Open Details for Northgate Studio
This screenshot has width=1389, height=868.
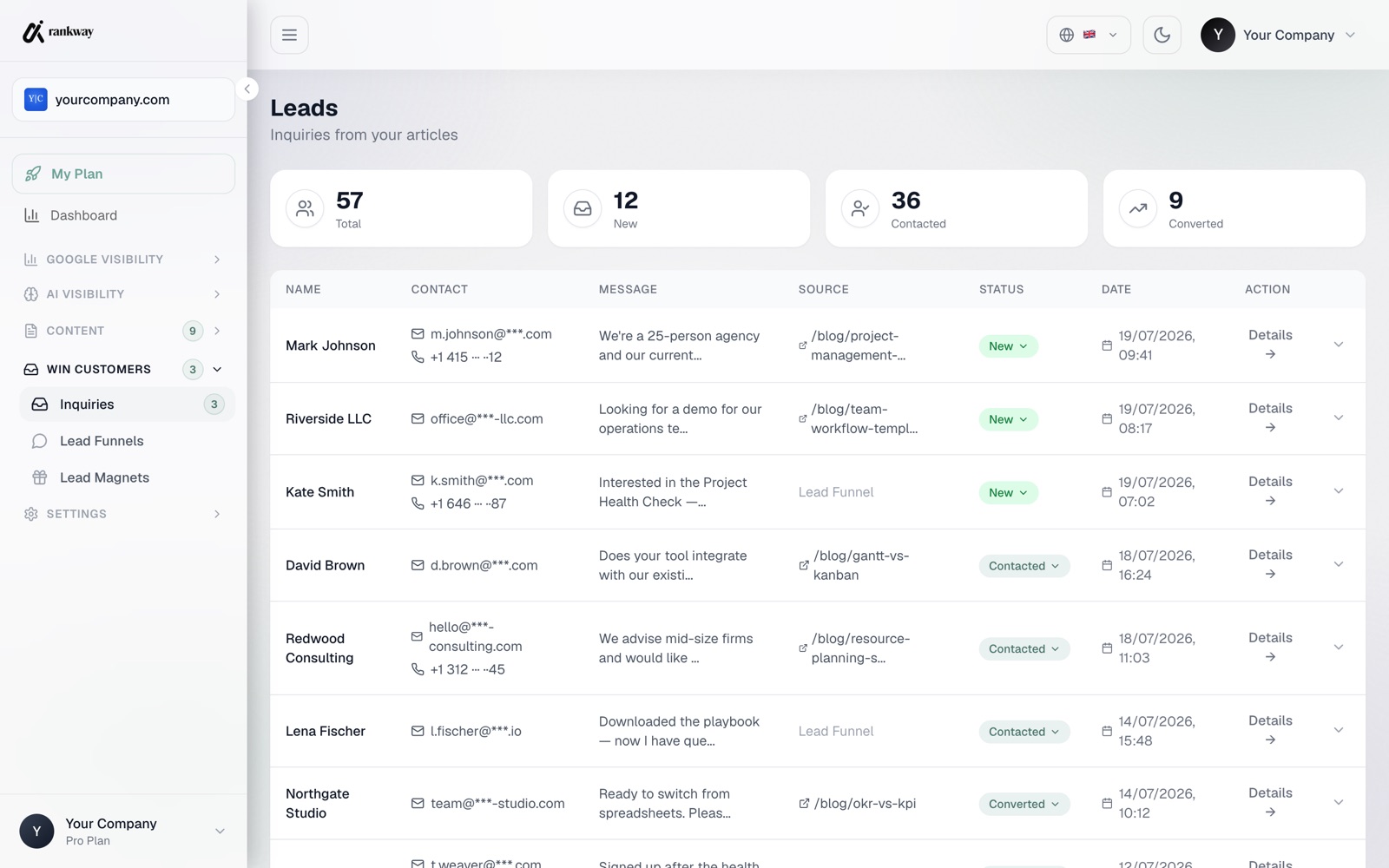1270,803
